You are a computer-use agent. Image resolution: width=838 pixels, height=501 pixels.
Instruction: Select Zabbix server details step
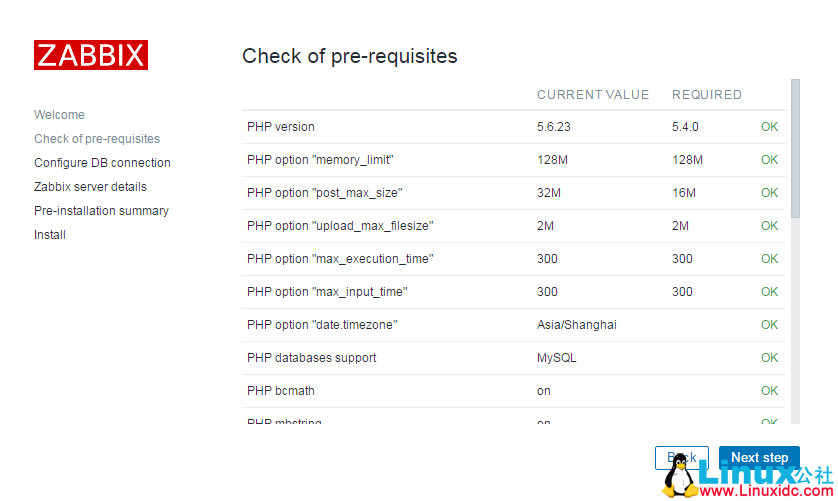[90, 187]
